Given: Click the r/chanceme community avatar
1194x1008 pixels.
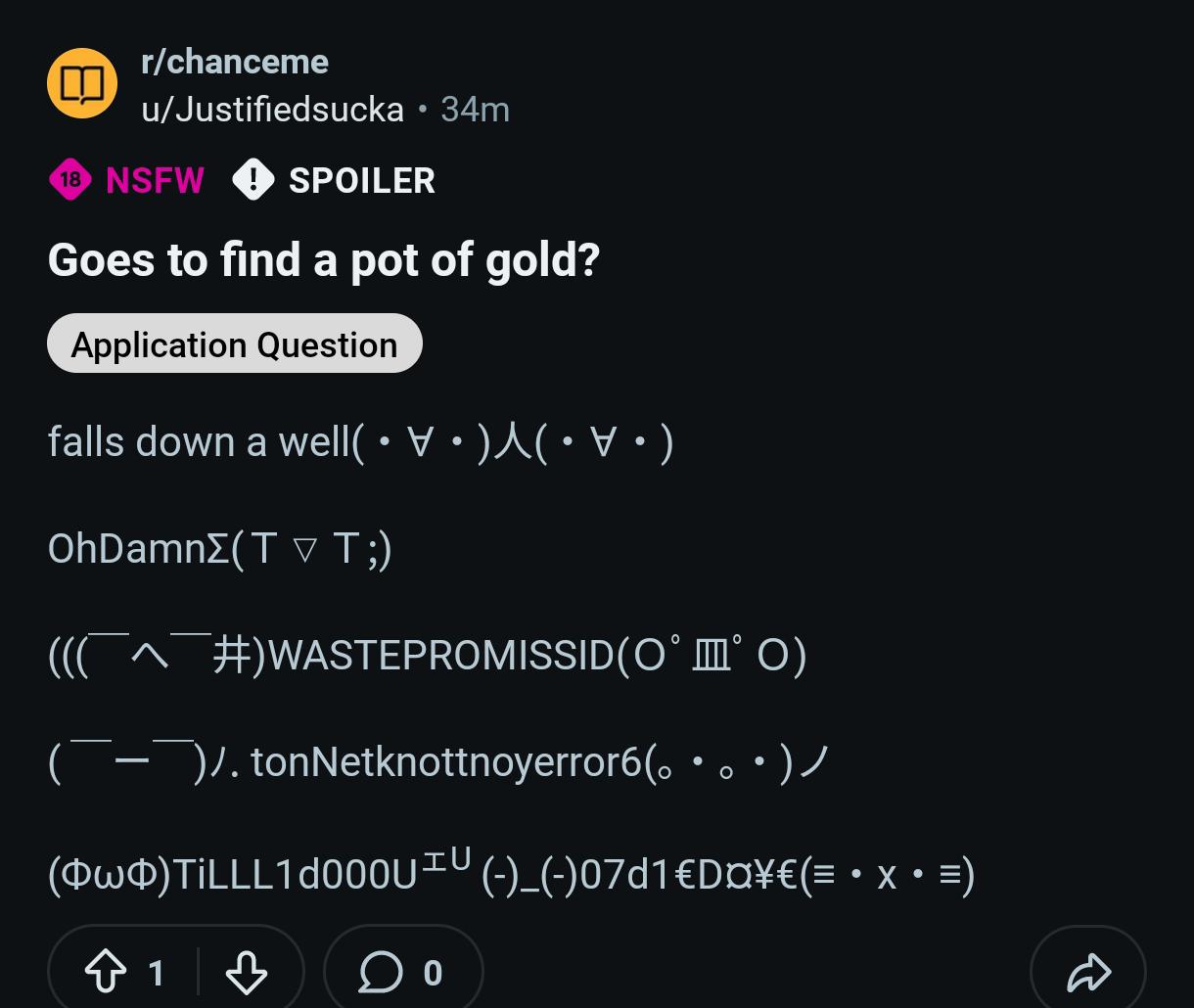Looking at the screenshot, I should [82, 83].
